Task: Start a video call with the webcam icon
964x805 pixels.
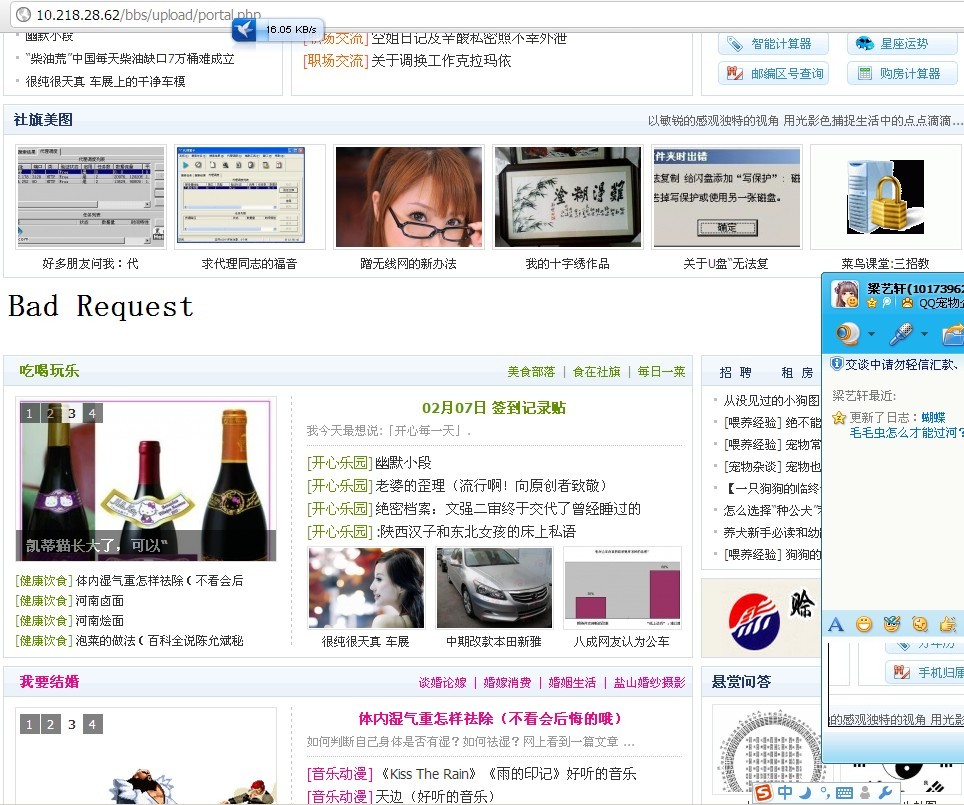Action: click(x=848, y=334)
